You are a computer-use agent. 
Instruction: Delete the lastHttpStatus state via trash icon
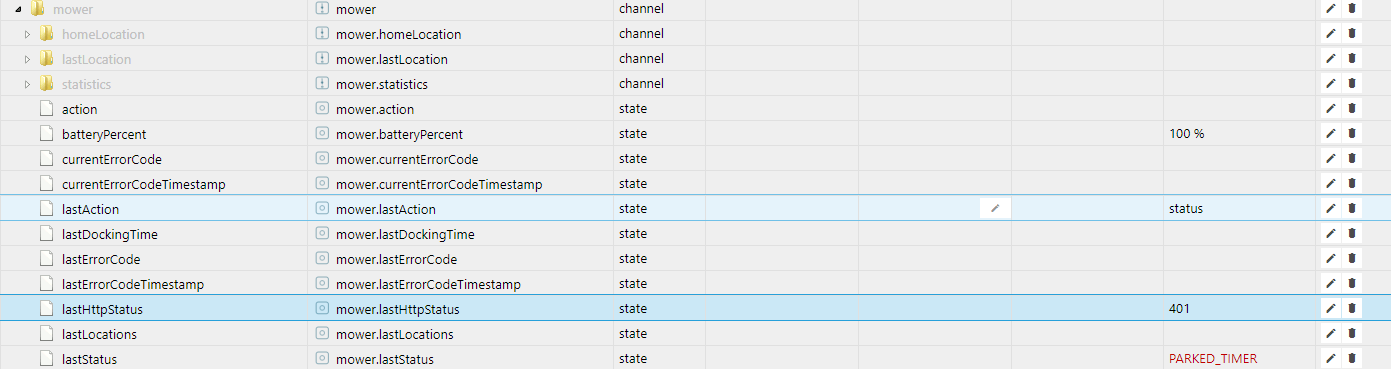[x=1352, y=308]
